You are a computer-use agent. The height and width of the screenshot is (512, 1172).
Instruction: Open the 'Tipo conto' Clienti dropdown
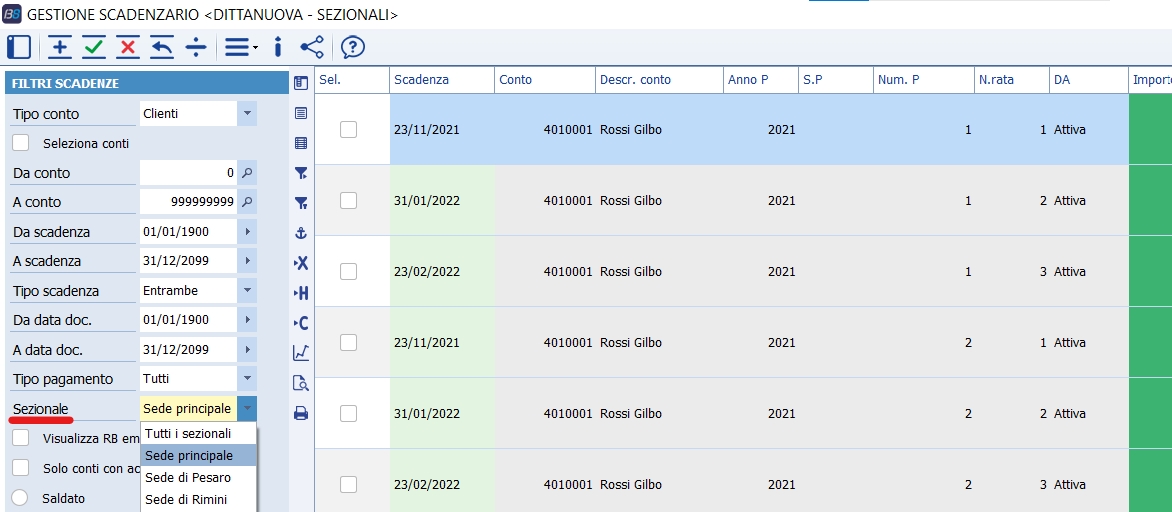[x=247, y=114]
